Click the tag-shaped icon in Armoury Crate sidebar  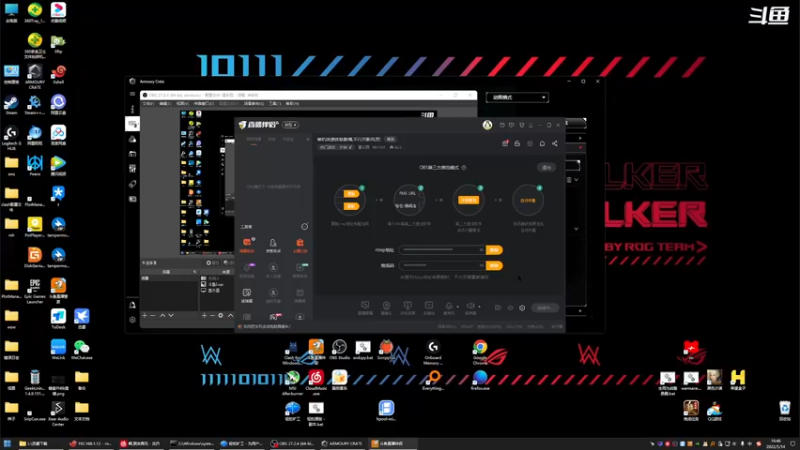click(x=132, y=184)
